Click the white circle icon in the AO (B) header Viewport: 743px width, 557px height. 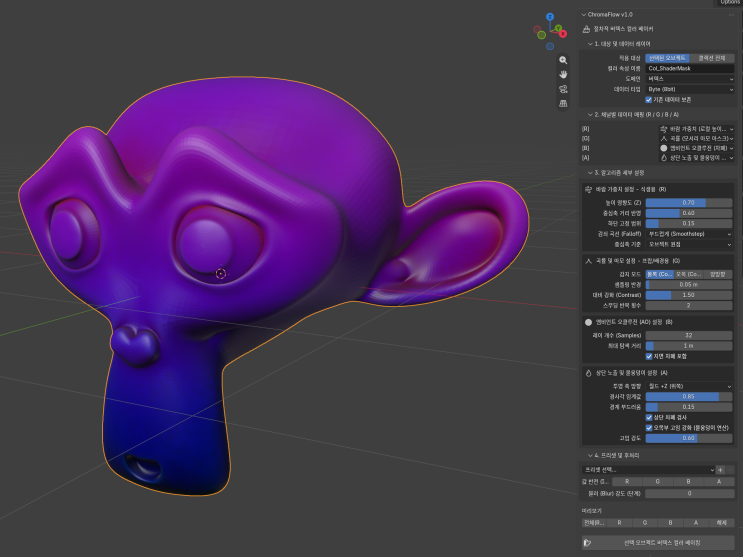[x=588, y=322]
